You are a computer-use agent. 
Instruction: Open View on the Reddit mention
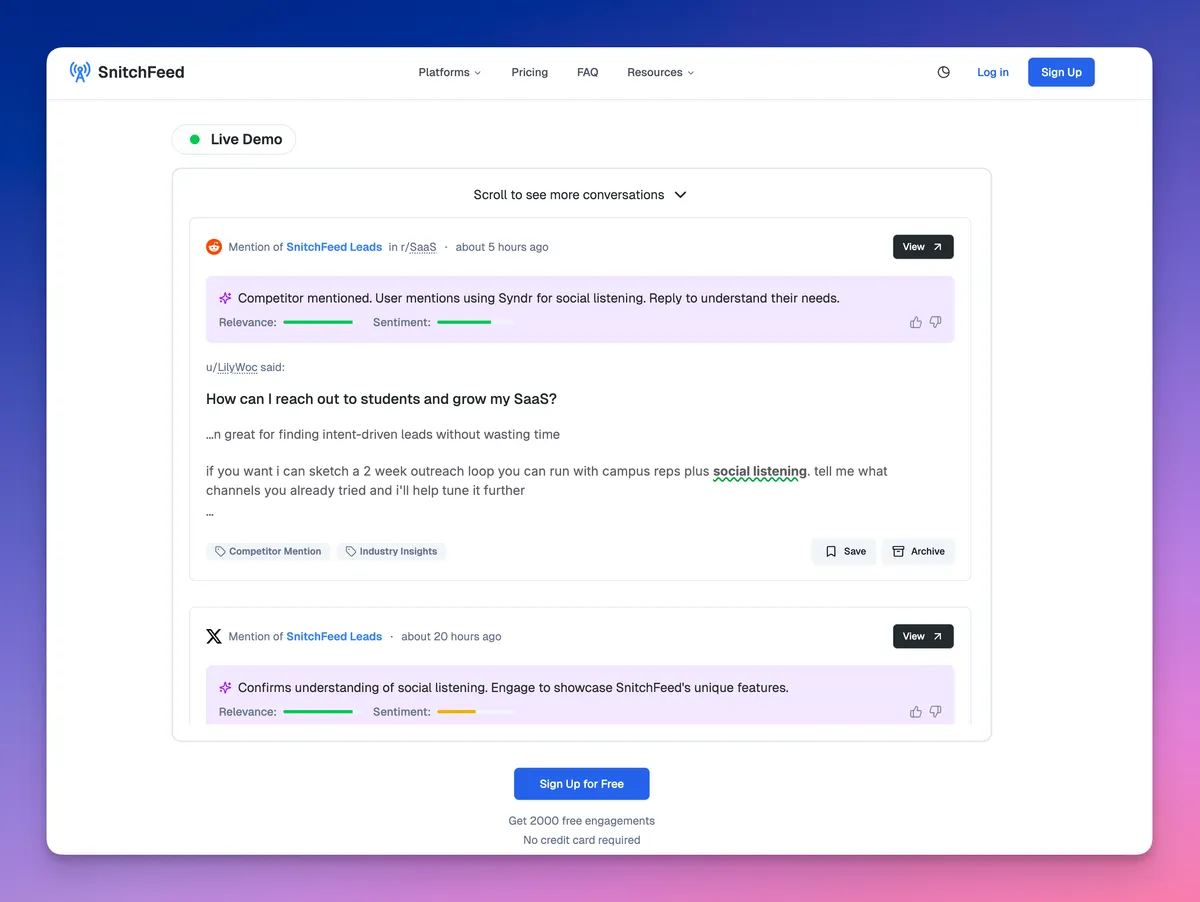click(923, 247)
